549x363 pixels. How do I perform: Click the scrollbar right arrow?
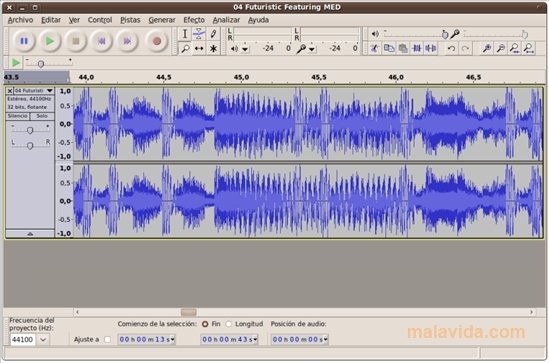(531, 312)
